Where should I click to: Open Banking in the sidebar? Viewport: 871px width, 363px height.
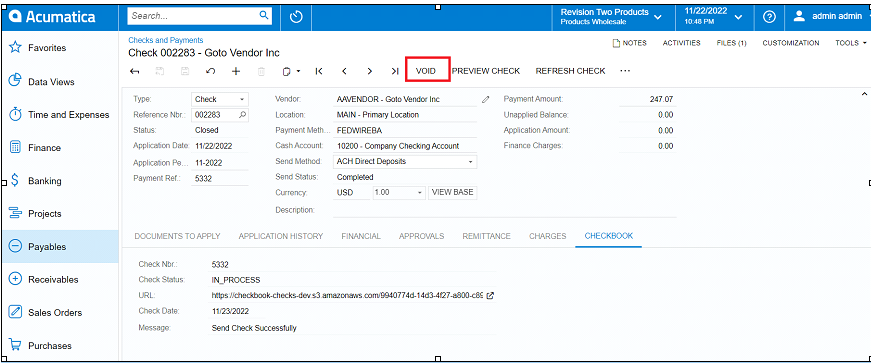[x=44, y=181]
